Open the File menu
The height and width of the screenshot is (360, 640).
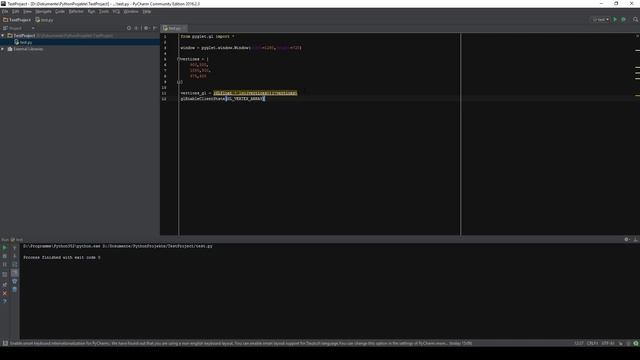[x=5, y=11]
